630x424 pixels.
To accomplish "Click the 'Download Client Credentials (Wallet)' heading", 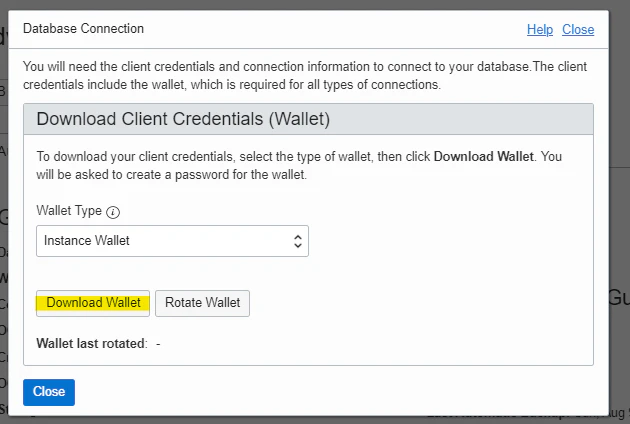I will [x=183, y=119].
